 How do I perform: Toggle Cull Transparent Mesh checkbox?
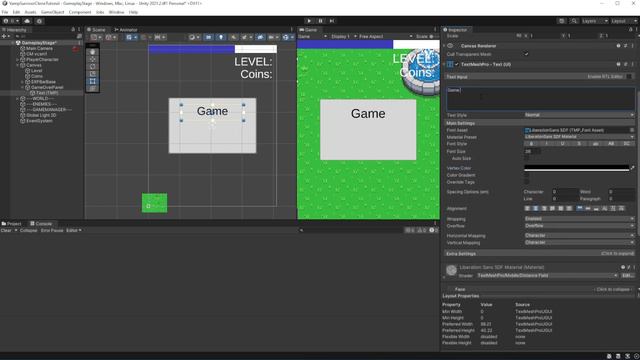click(527, 54)
